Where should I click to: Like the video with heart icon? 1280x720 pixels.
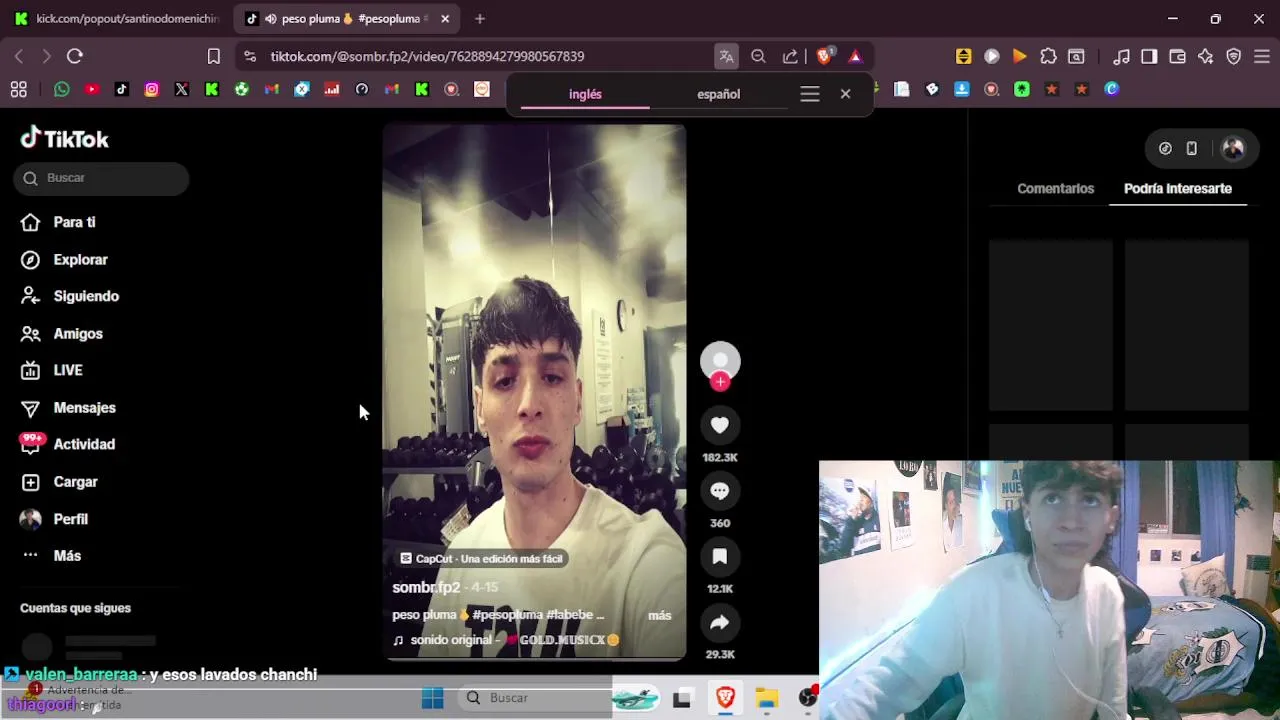click(x=720, y=425)
